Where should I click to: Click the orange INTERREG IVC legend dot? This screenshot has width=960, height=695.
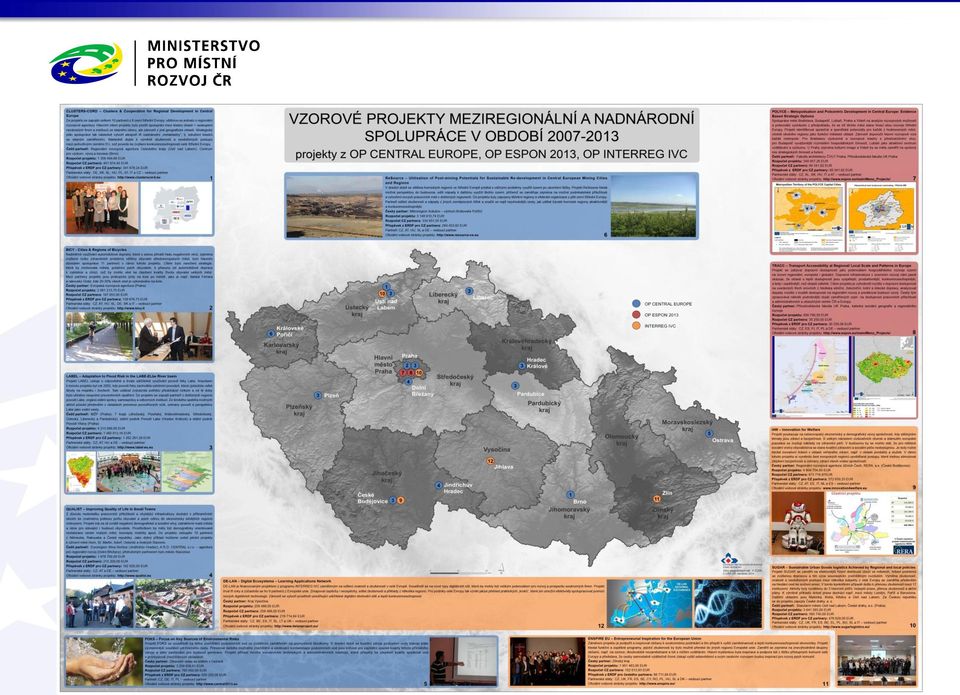[x=636, y=326]
